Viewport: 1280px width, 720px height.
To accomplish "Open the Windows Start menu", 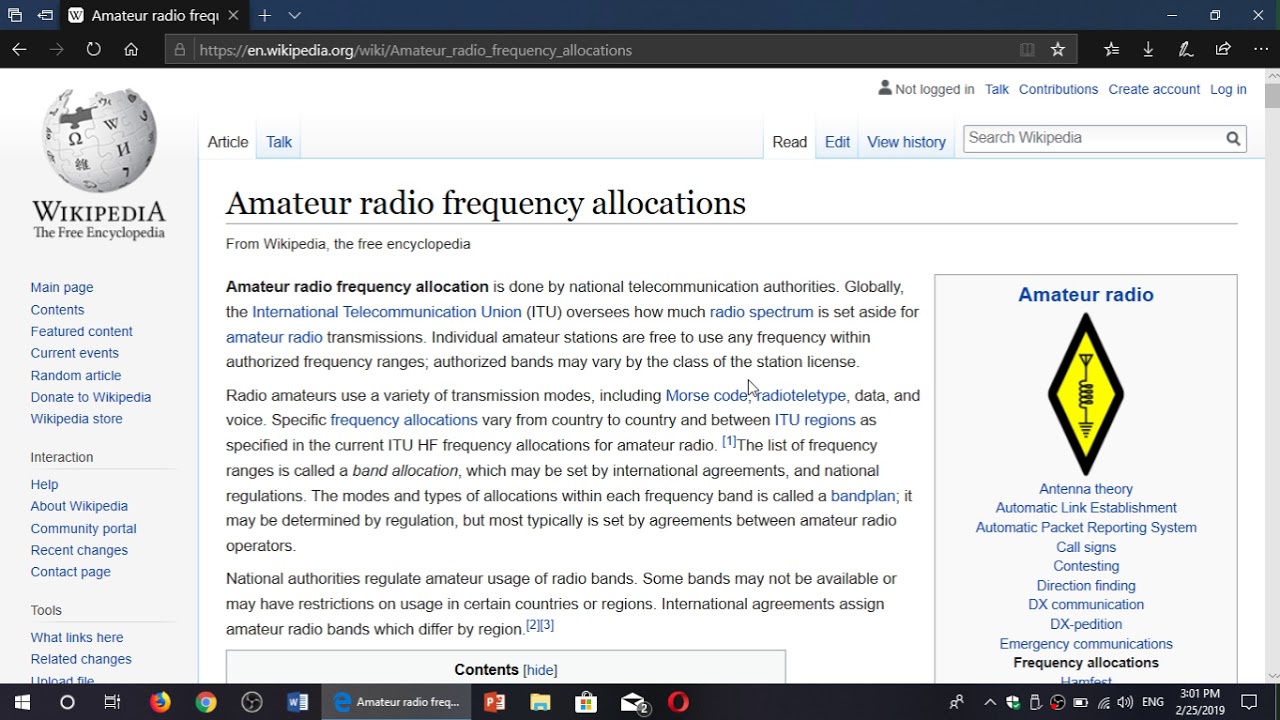I will pyautogui.click(x=22, y=702).
